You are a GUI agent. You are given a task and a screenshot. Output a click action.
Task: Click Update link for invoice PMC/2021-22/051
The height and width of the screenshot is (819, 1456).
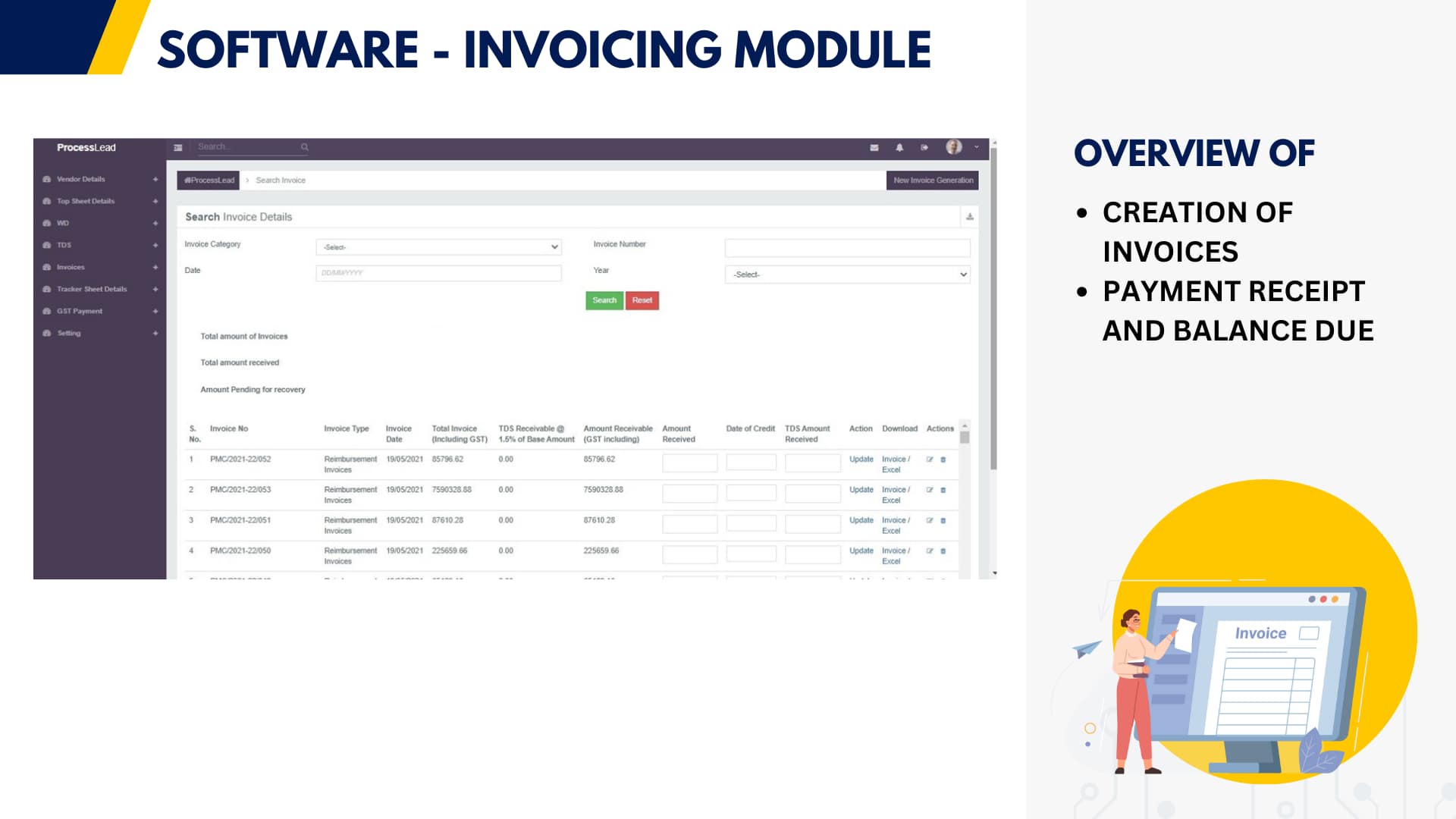coord(861,520)
